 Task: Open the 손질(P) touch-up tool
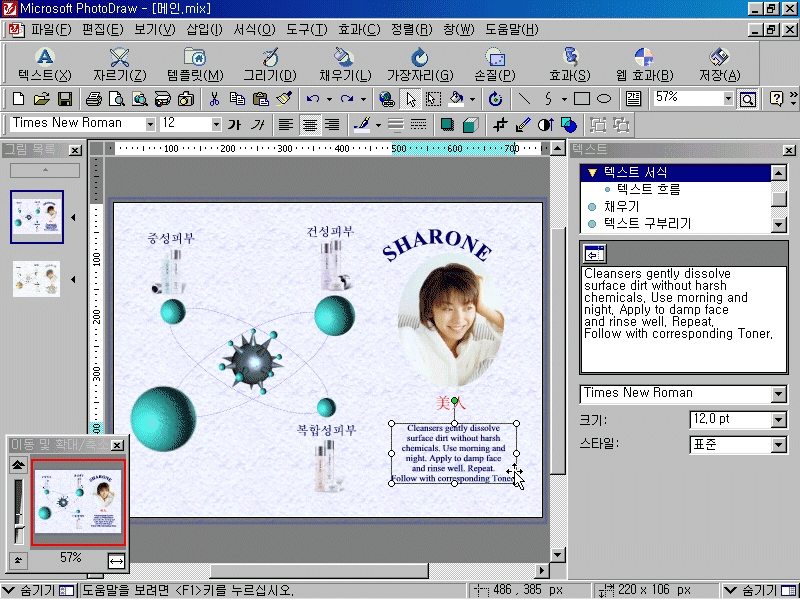click(494, 65)
